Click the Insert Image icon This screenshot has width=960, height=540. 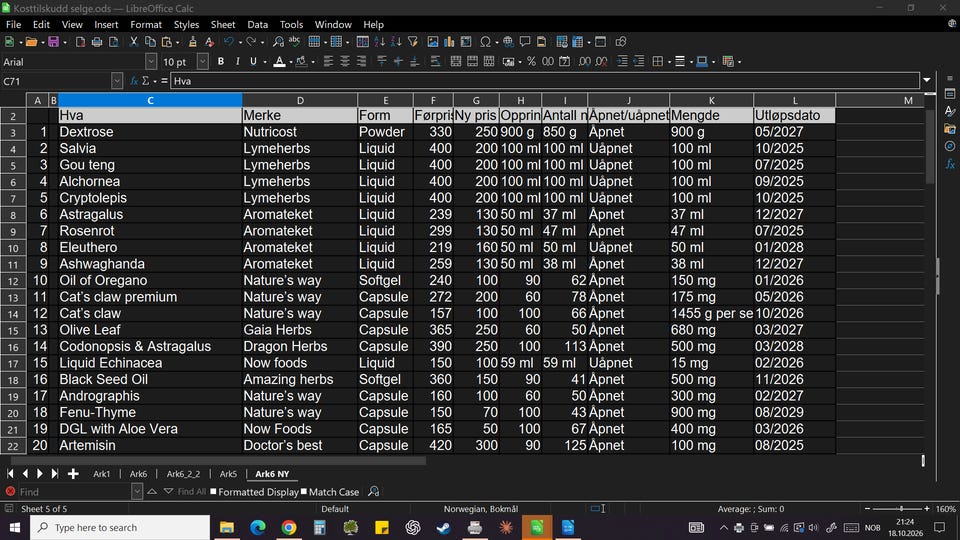[433, 42]
